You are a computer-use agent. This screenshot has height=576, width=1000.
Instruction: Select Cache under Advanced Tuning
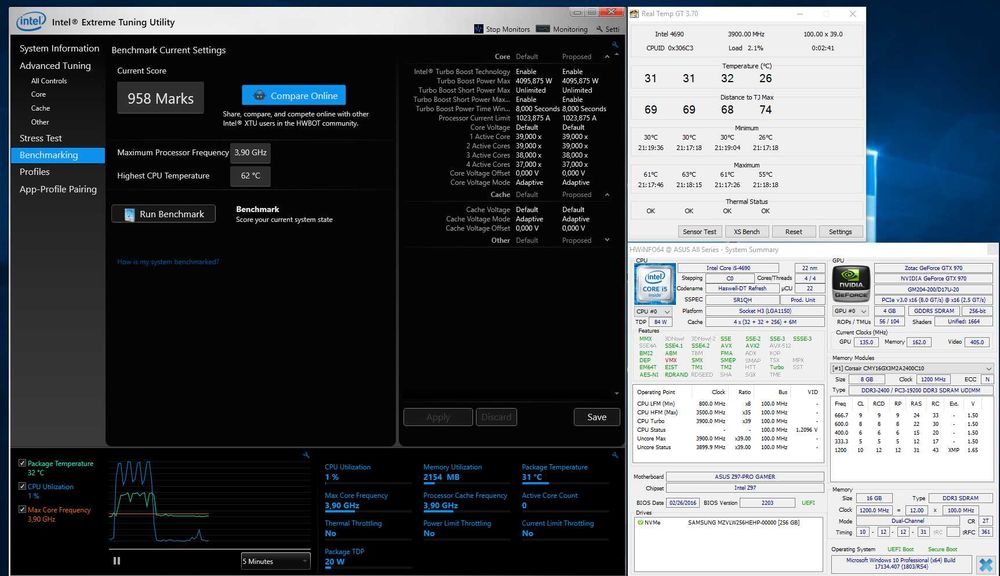tap(40, 108)
